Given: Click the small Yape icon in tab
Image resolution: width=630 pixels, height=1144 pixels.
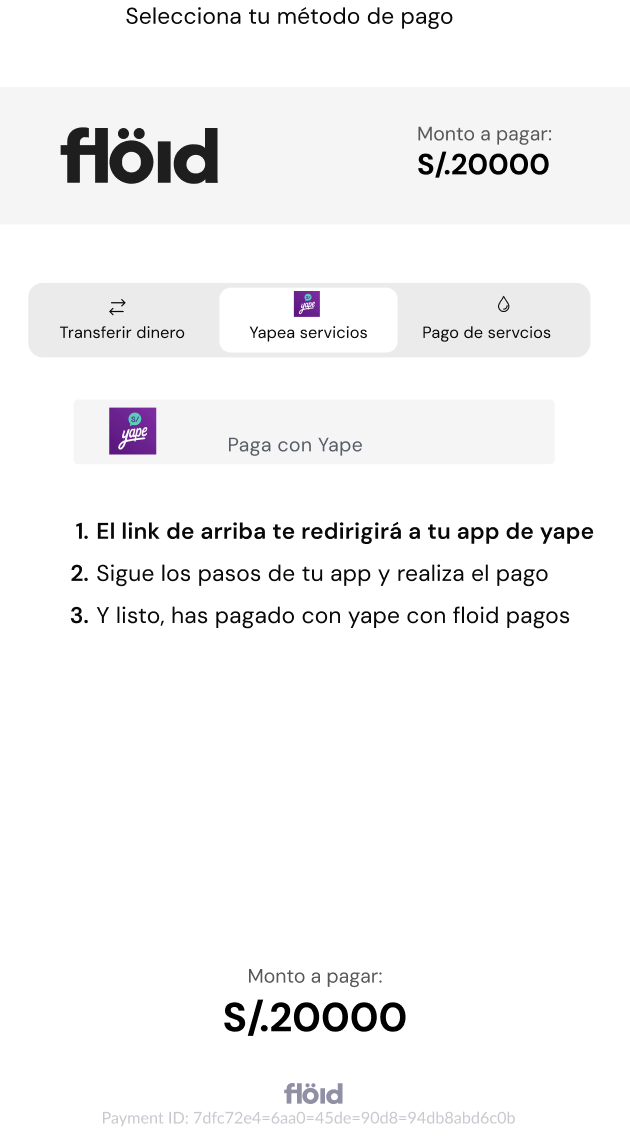Looking at the screenshot, I should 307,304.
